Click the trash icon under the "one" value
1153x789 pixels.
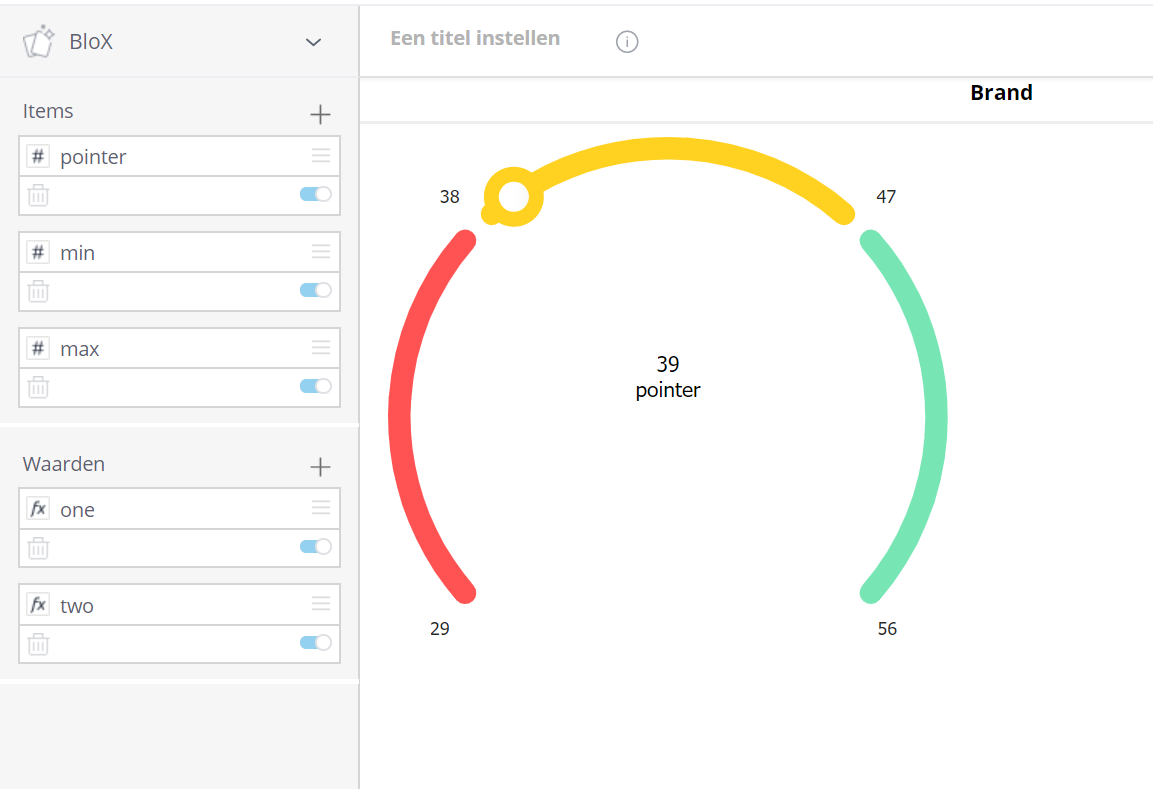click(x=38, y=547)
